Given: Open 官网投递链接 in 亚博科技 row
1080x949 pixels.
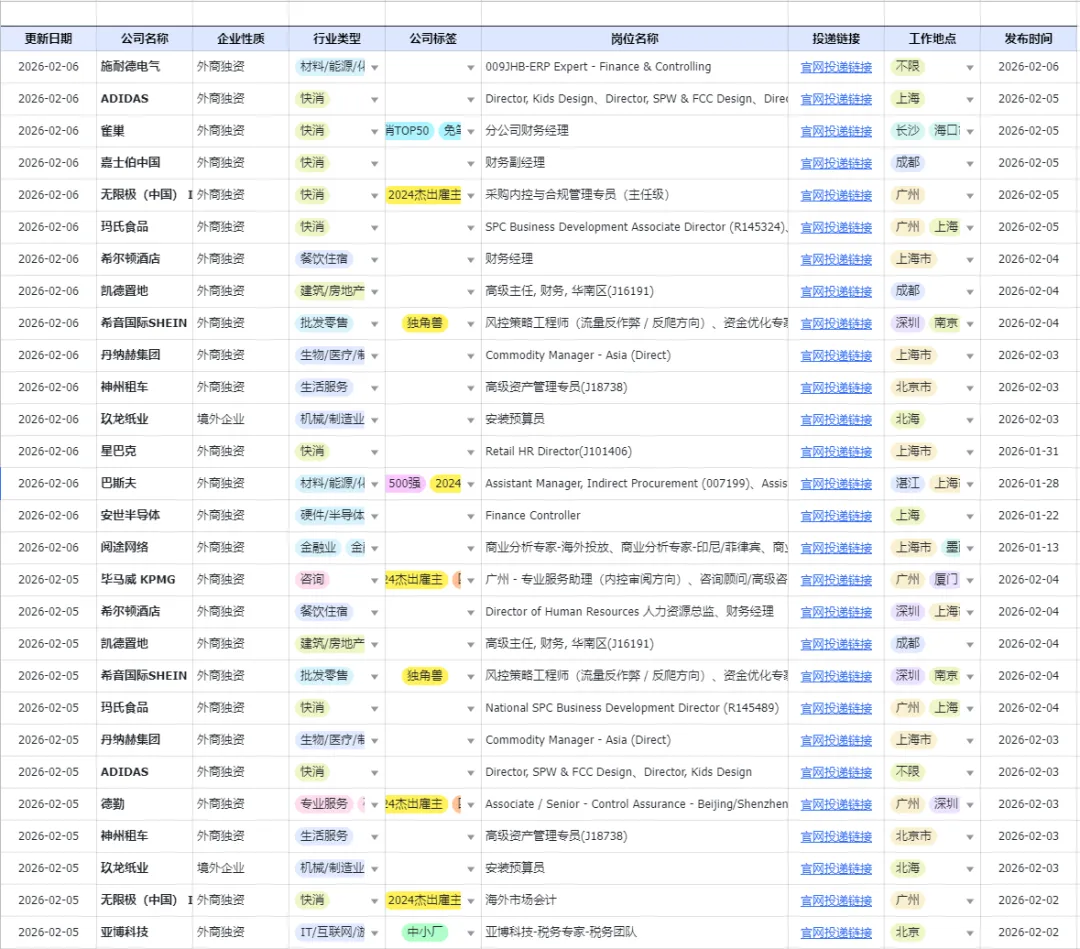Looking at the screenshot, I should click(x=836, y=933).
